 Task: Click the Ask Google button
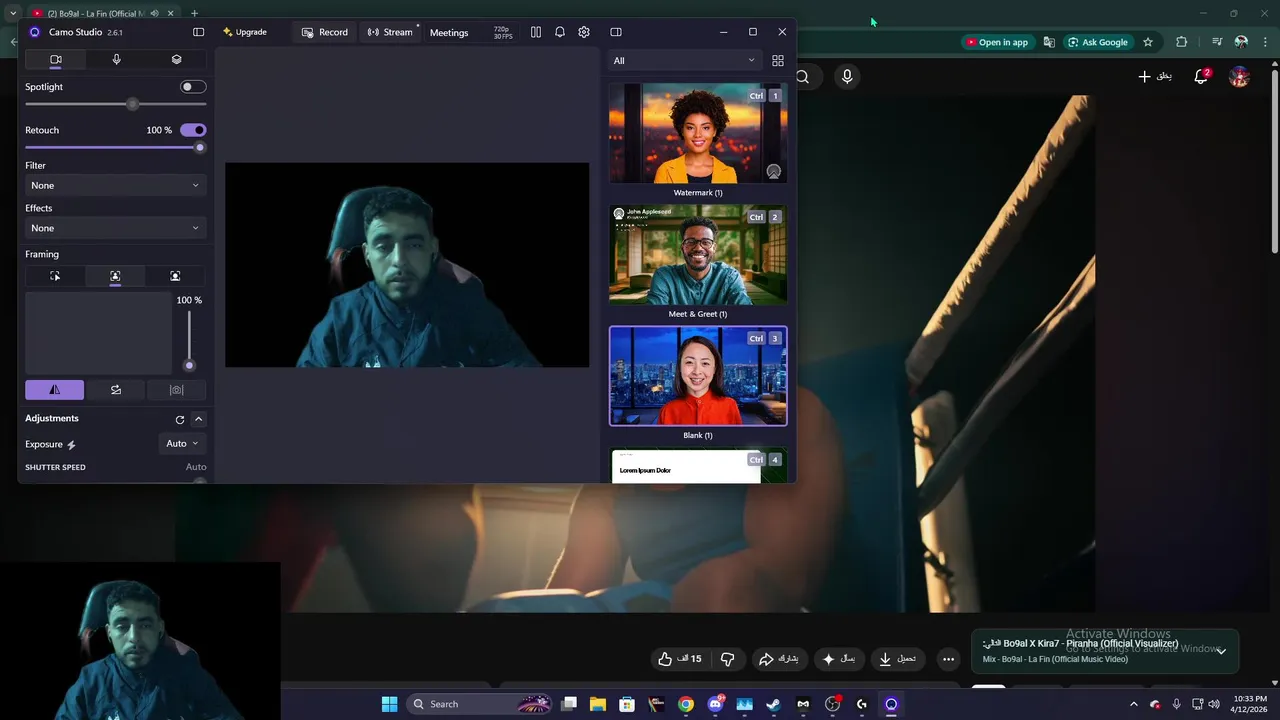1098,42
